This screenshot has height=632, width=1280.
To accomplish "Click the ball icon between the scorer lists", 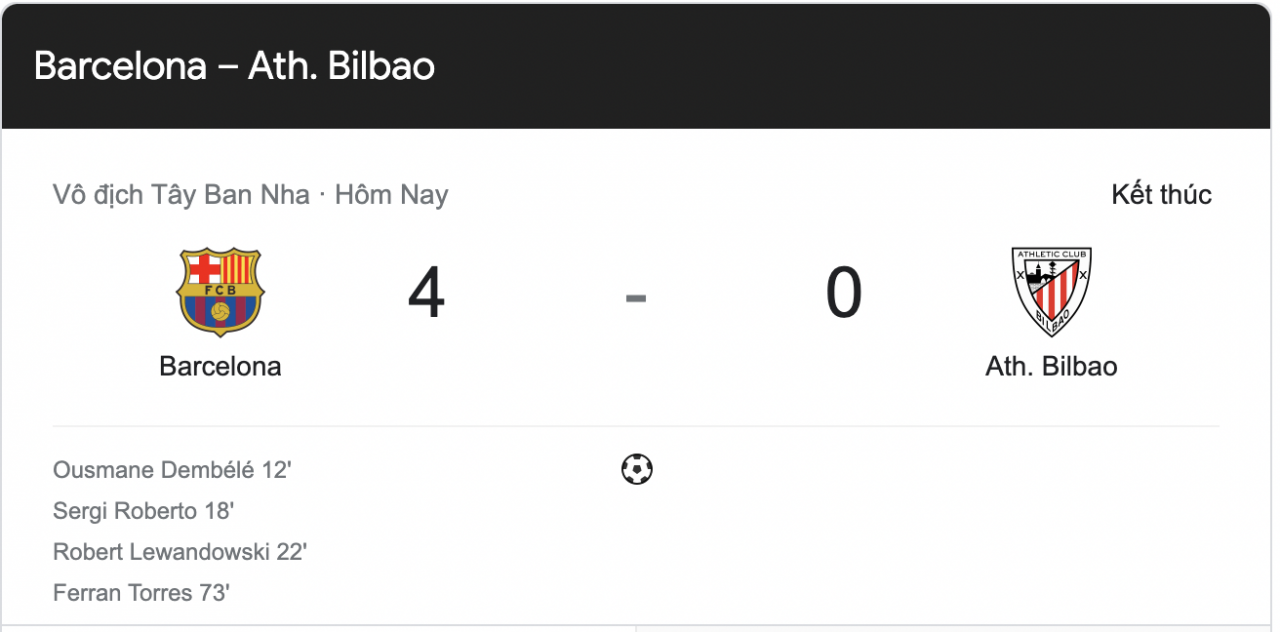I will click(637, 469).
